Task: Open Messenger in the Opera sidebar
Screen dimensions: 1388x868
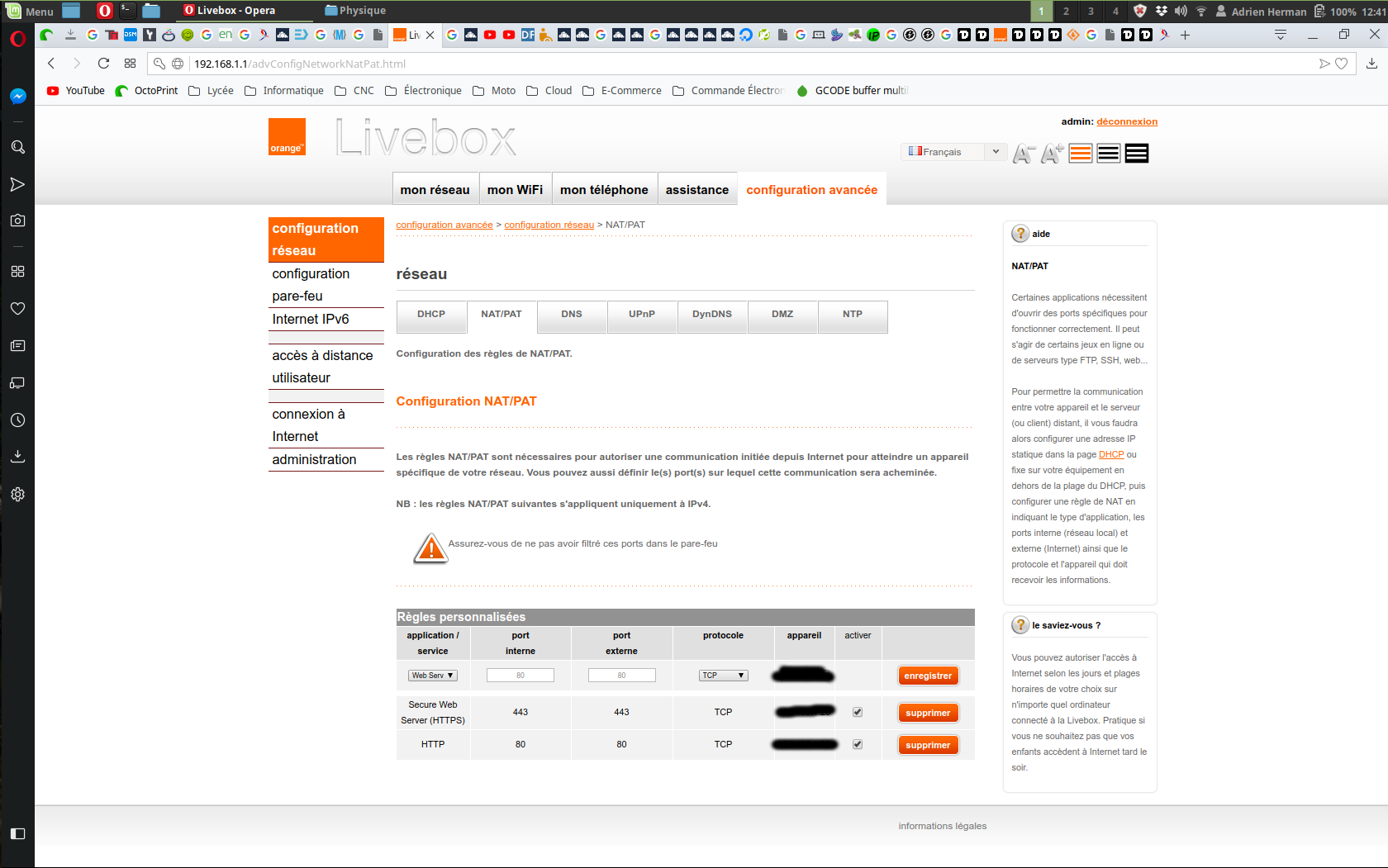Action: [17, 97]
